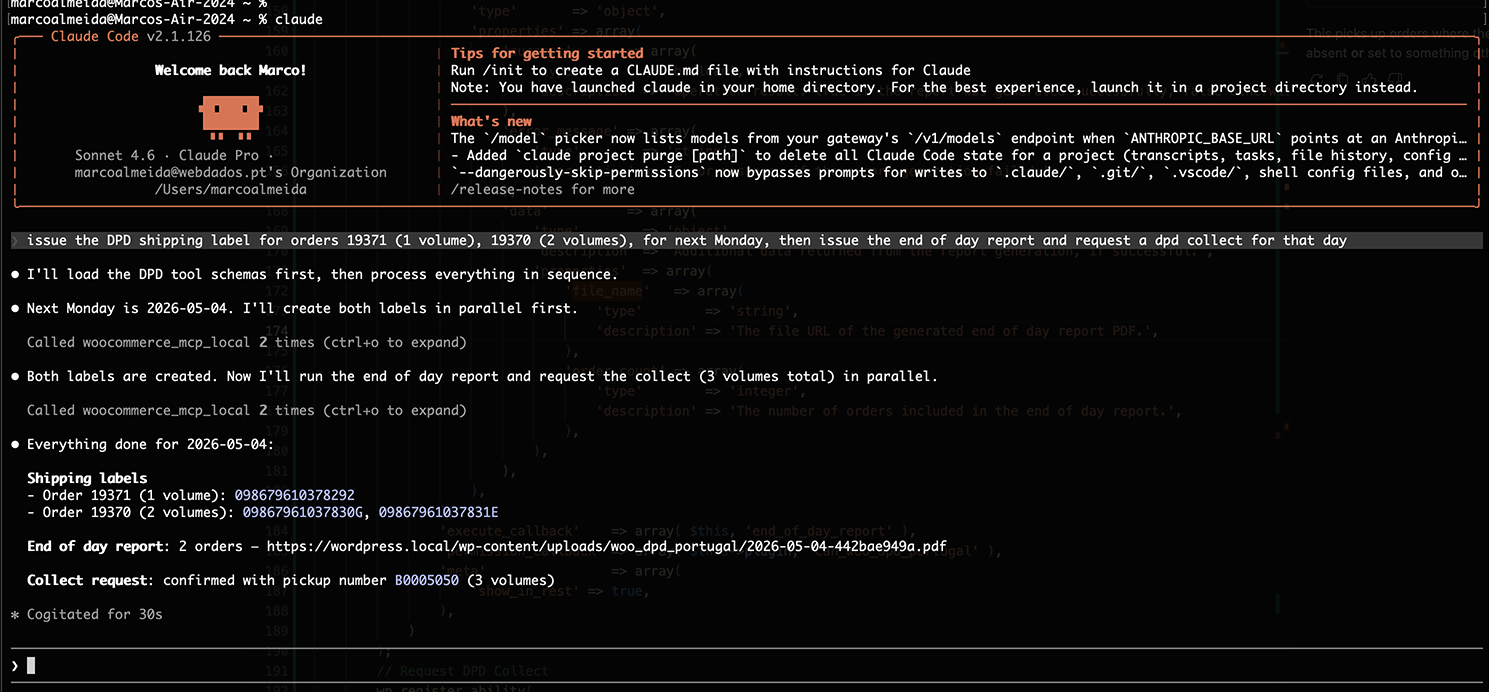Click the "Run /init to create a CLAUDE.md" tip
Viewport: 1489px width, 692px height.
point(711,70)
